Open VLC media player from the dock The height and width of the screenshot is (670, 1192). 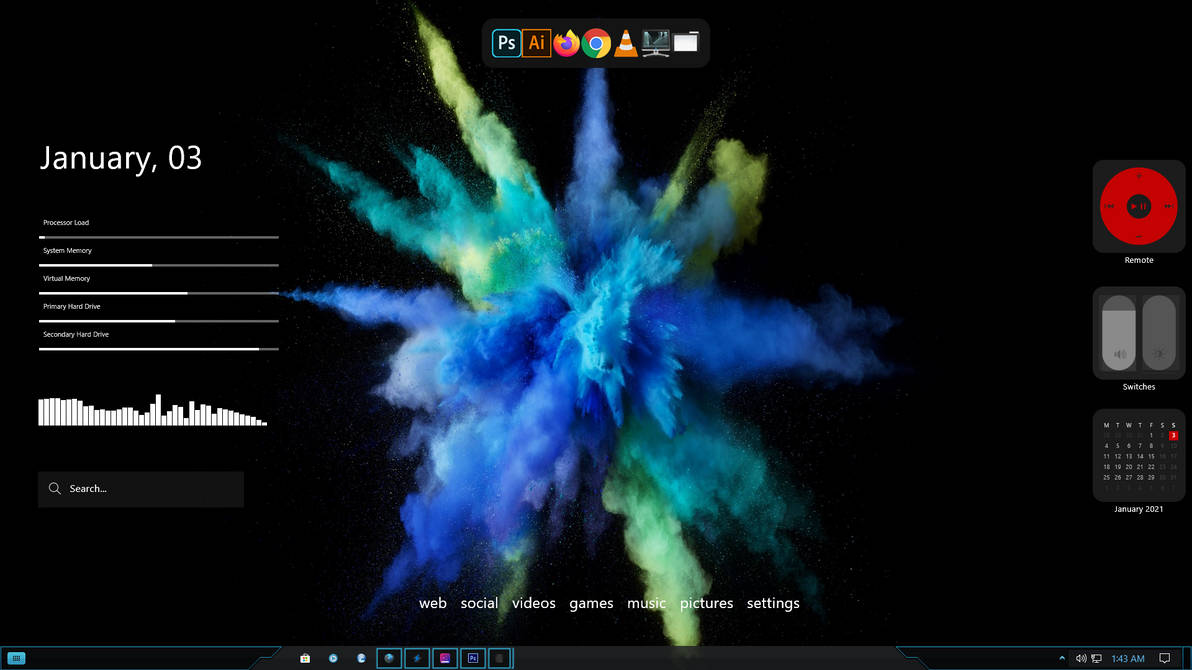pos(626,43)
